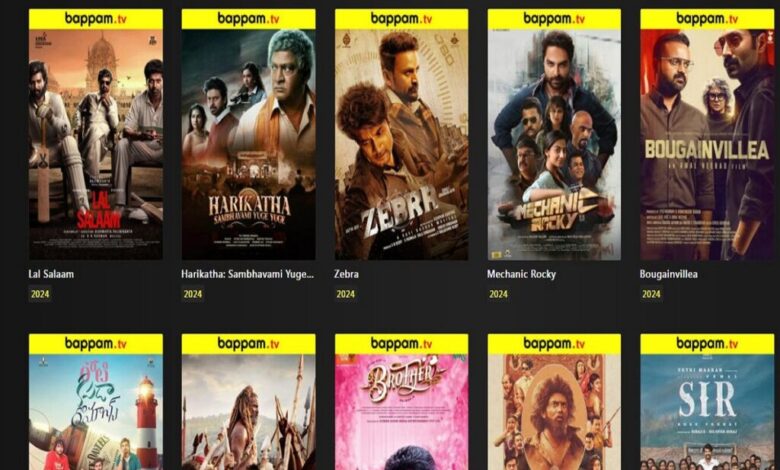
Task: Click the Harikatha: Sambhavami Yuge title link
Action: click(248, 274)
